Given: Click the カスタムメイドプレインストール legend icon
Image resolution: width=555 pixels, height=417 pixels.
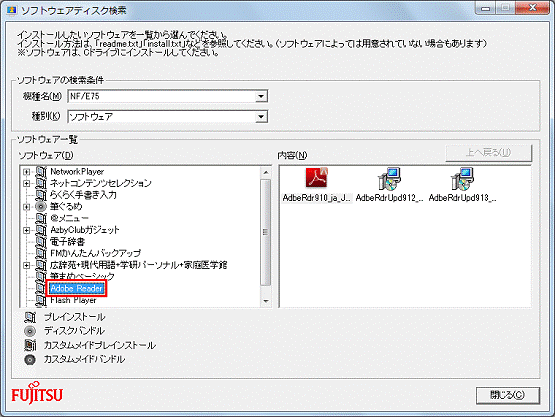Looking at the screenshot, I should point(30,345).
